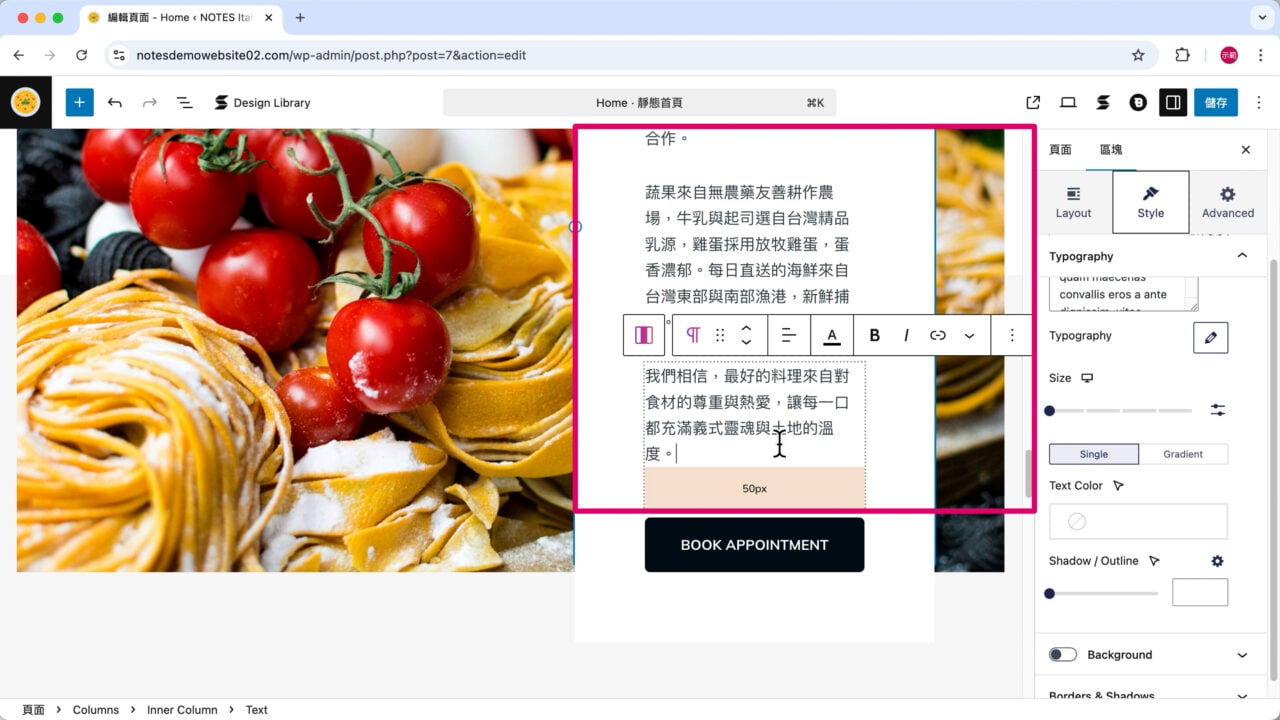Click the highlight text color icon (underlined A)
Viewport: 1280px width, 720px height.
coord(832,335)
